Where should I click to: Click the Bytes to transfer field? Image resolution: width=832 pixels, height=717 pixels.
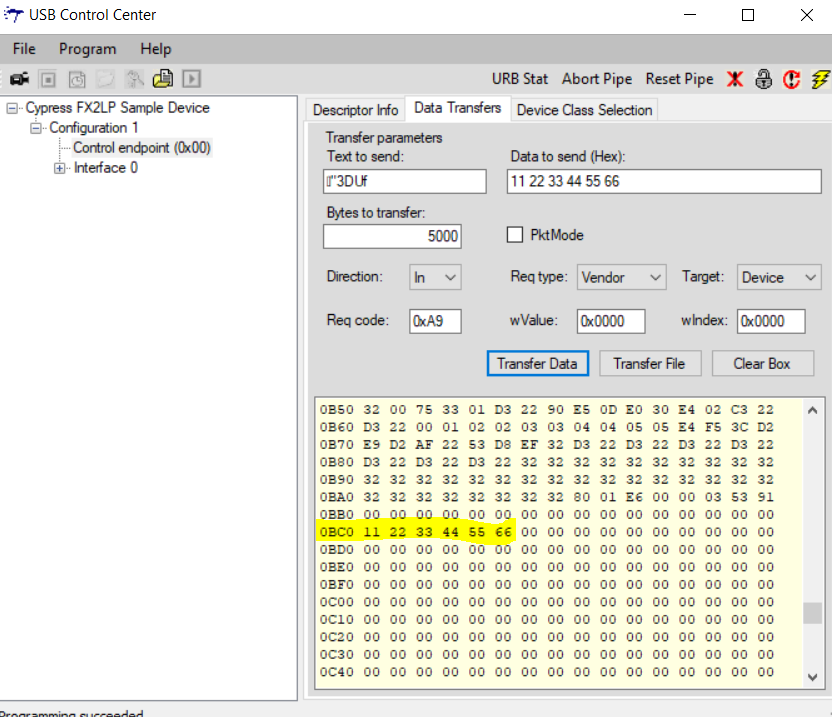pyautogui.click(x=392, y=236)
